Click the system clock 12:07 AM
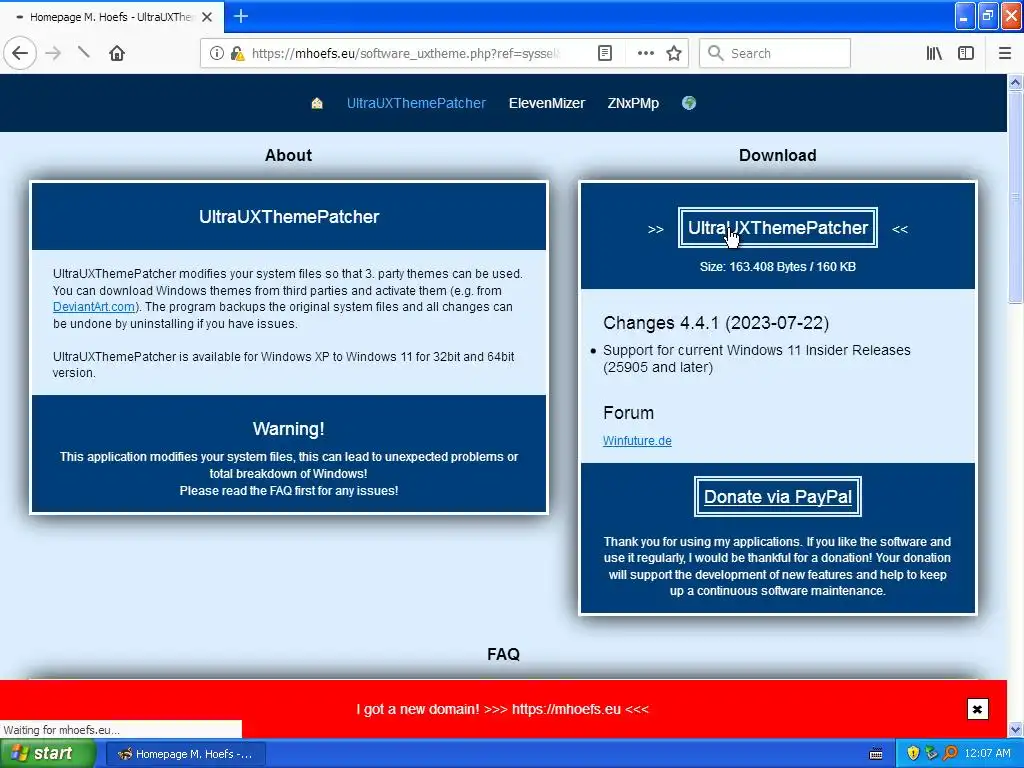Viewport: 1024px width, 768px height. 987,754
